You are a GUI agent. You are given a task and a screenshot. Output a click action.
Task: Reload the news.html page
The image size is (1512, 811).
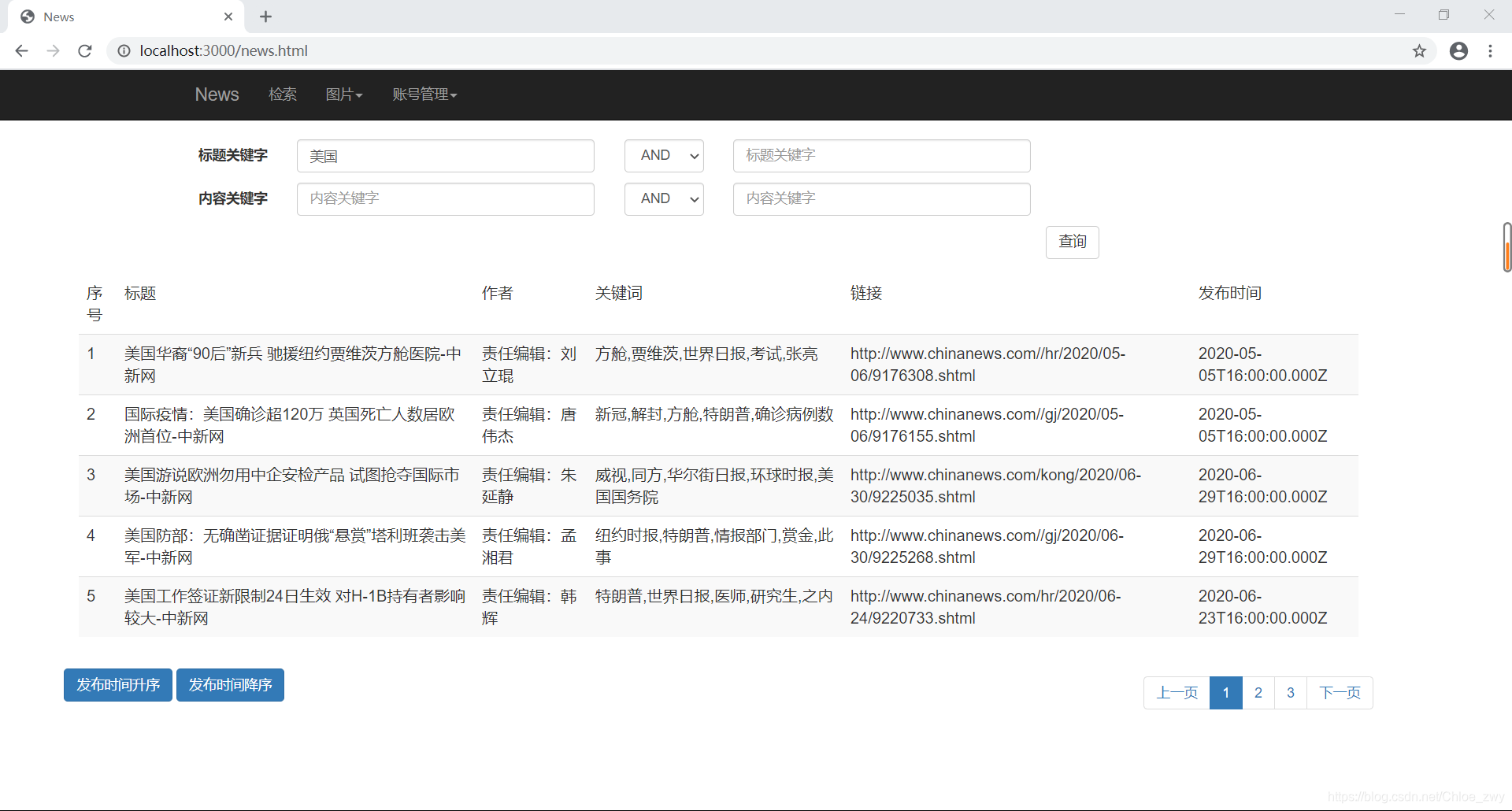coord(85,51)
